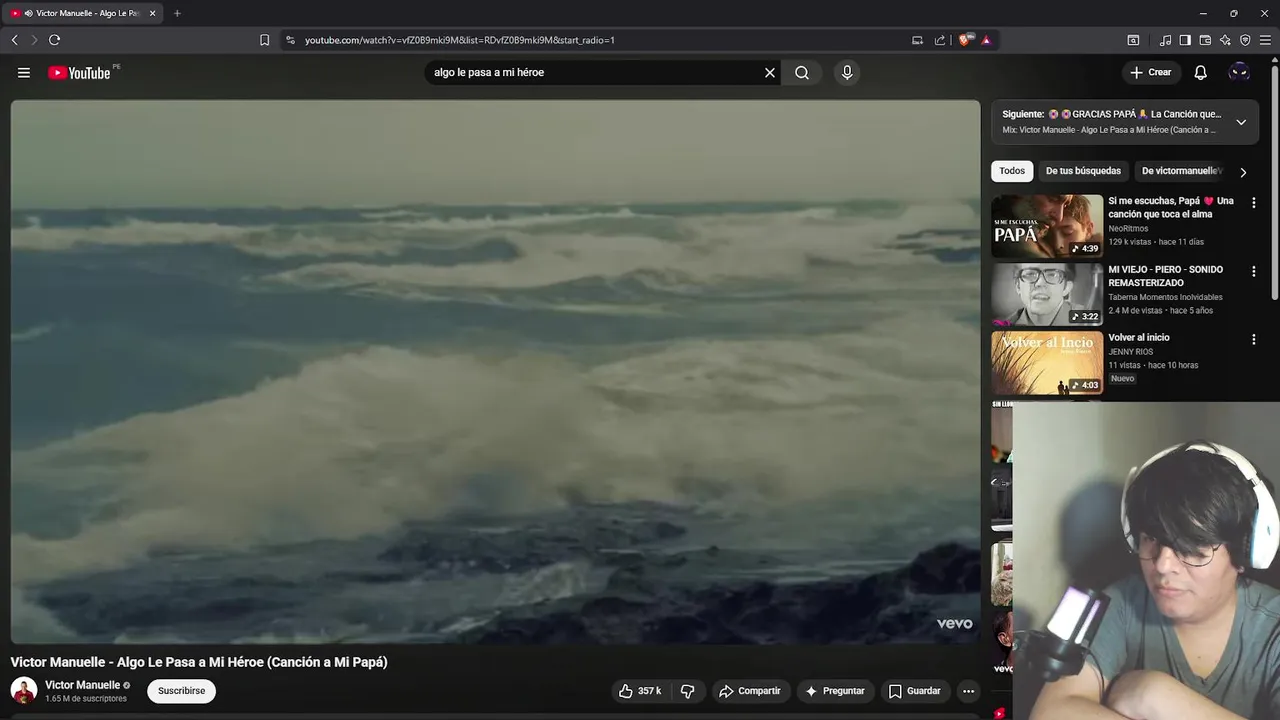The height and width of the screenshot is (720, 1280).
Task: Like the video with thumbs up
Action: [639, 691]
